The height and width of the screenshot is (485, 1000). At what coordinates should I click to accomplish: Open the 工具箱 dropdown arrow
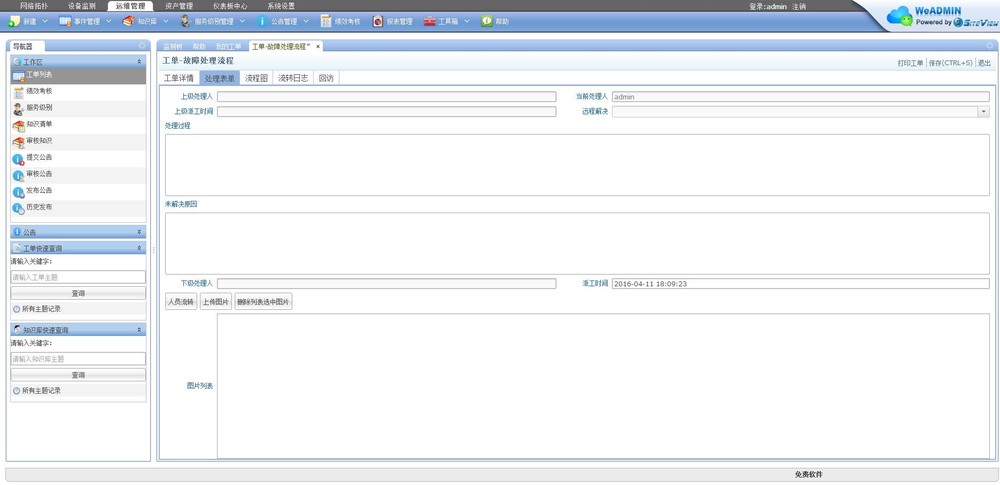pyautogui.click(x=467, y=21)
